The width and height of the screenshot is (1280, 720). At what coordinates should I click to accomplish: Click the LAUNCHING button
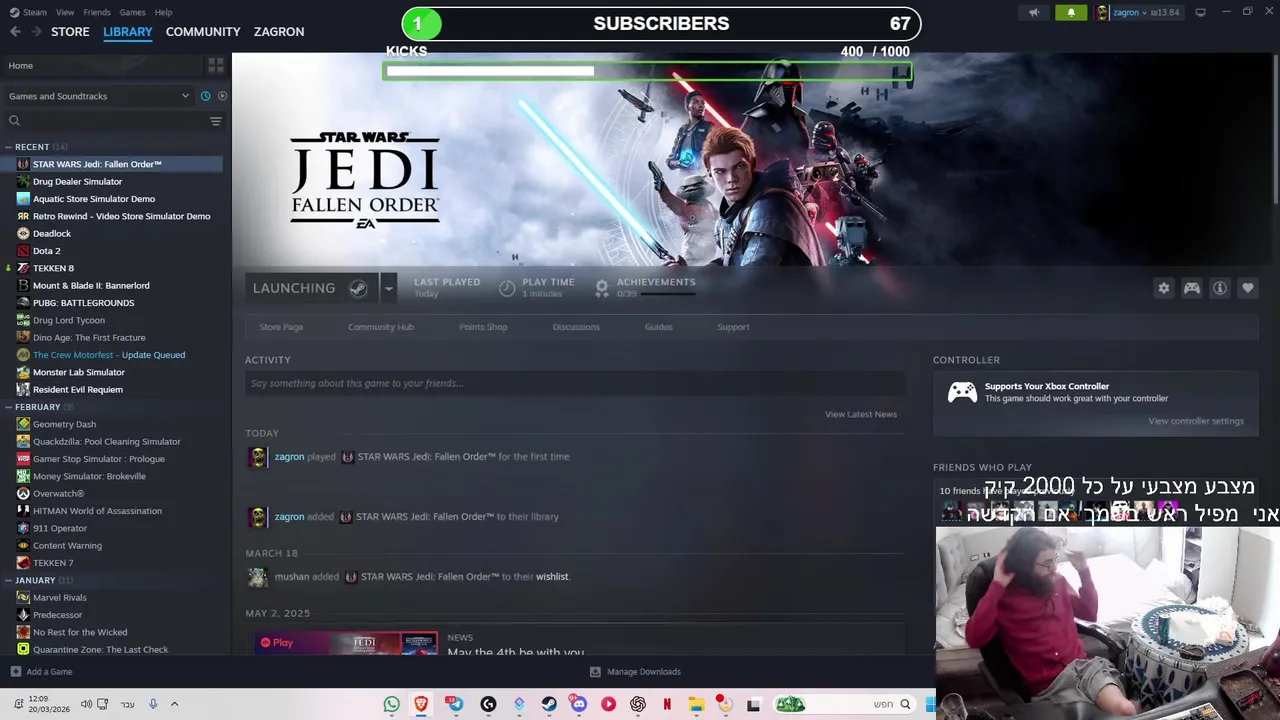point(312,288)
